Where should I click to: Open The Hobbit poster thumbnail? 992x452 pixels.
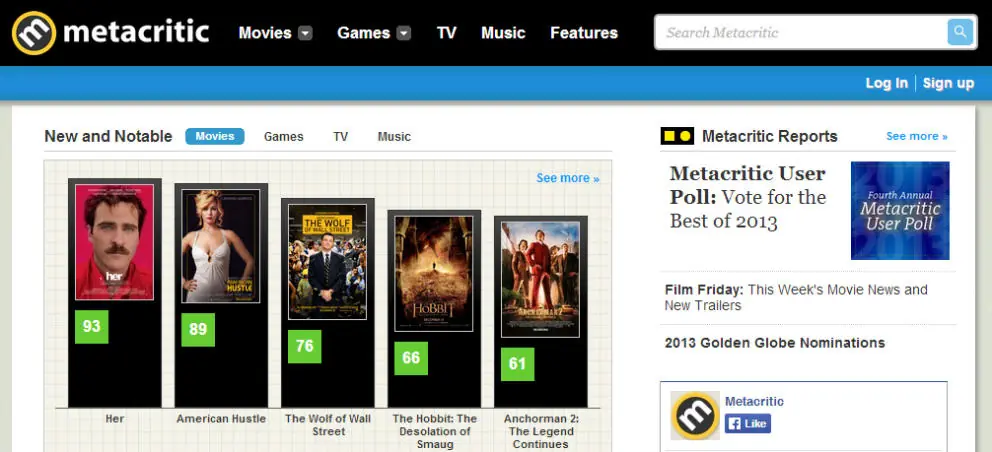tap(433, 273)
